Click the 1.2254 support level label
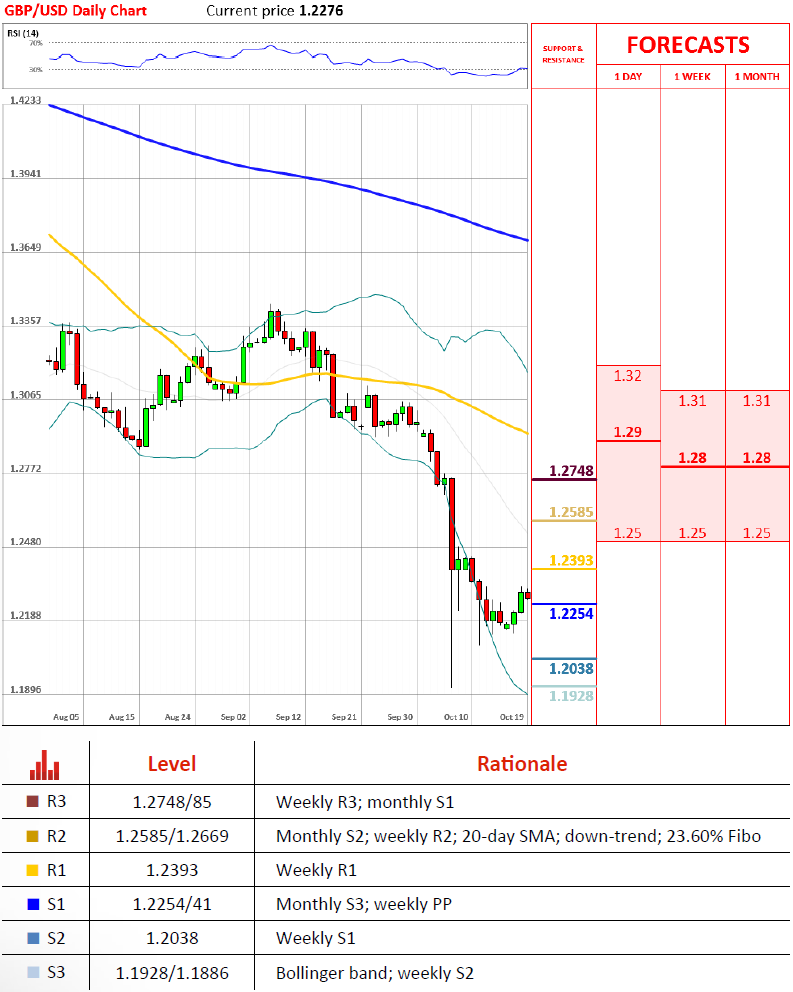 click(x=571, y=614)
